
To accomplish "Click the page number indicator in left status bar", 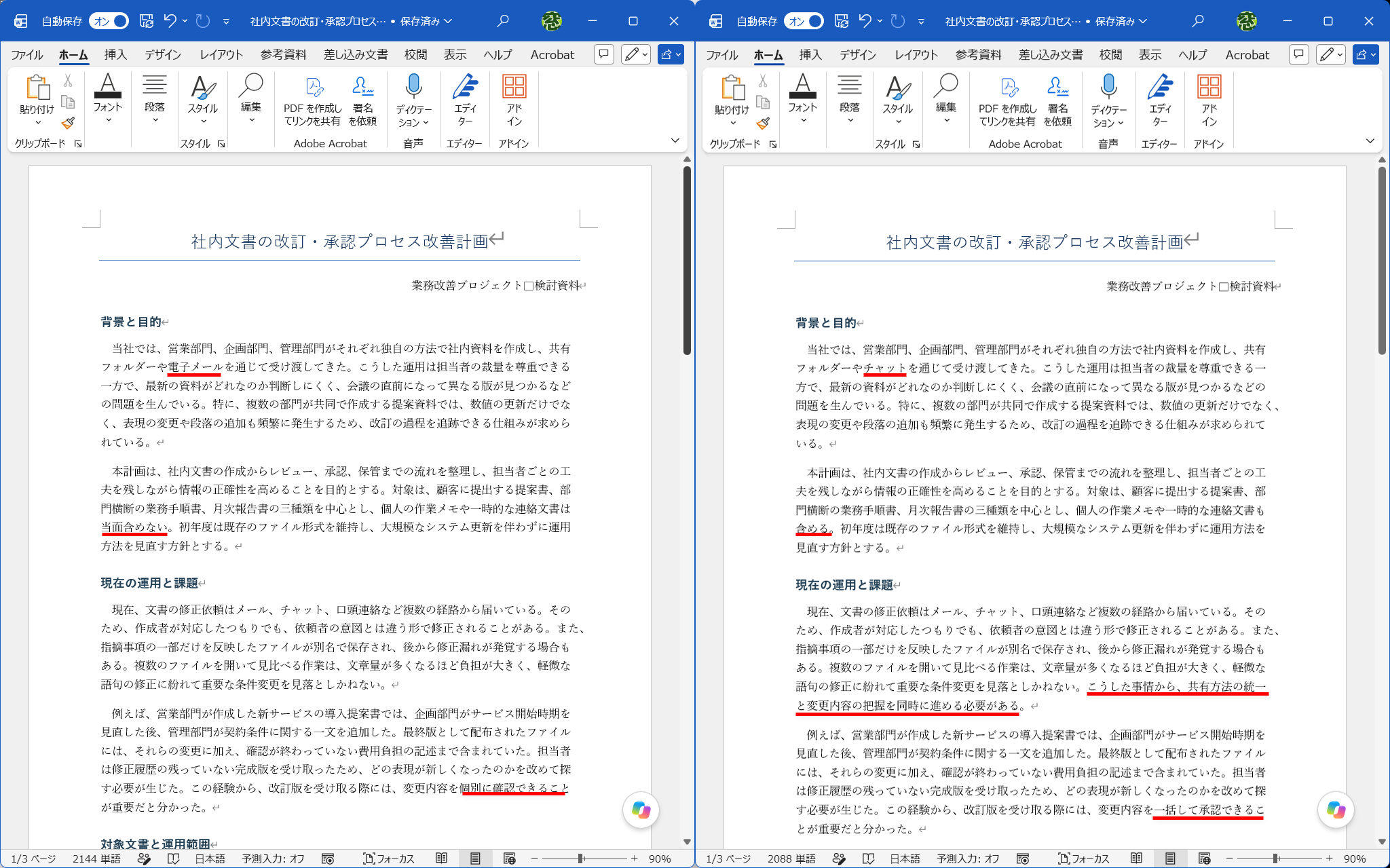I will coord(33,858).
